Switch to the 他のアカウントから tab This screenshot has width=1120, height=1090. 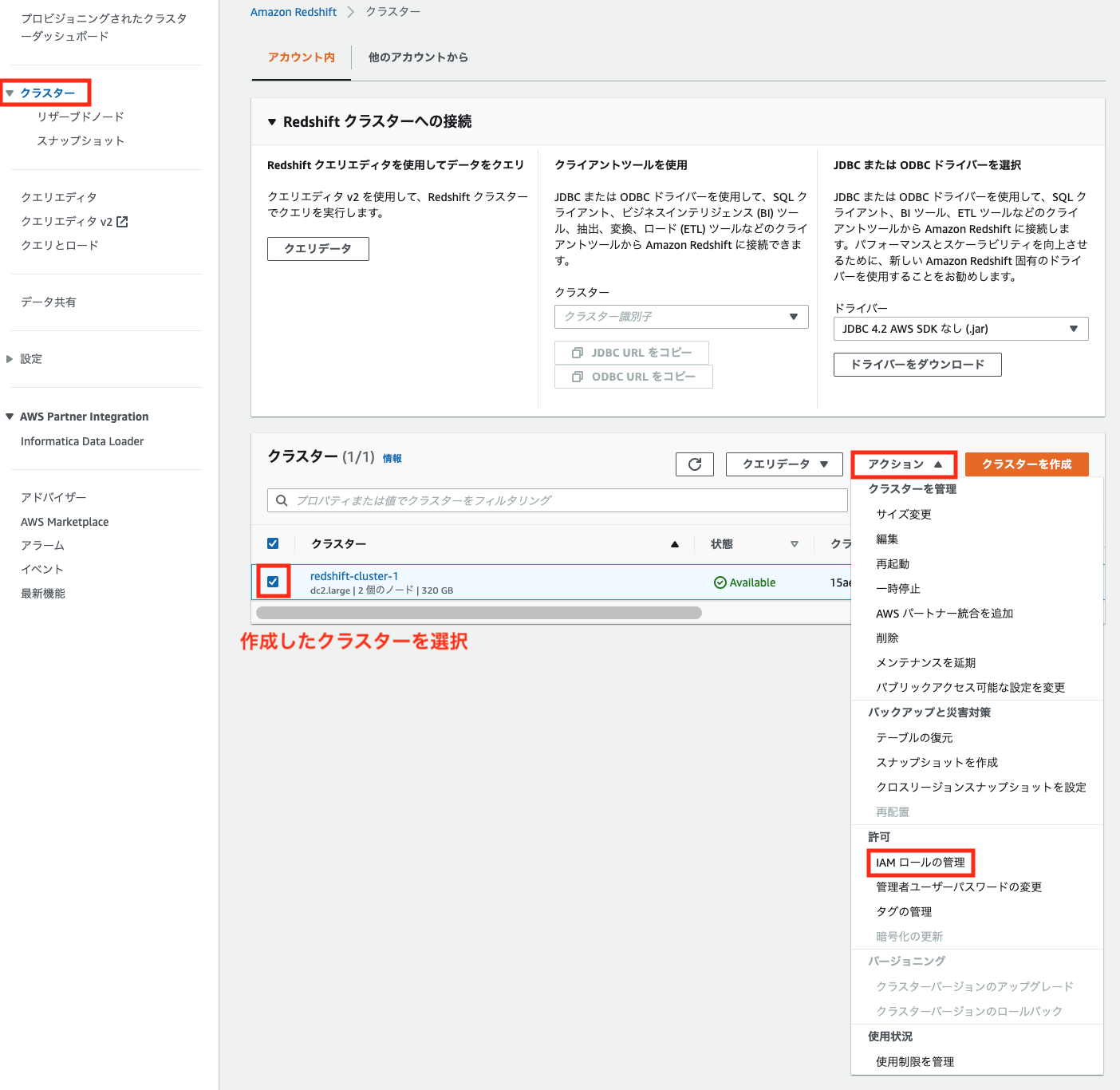coord(418,57)
